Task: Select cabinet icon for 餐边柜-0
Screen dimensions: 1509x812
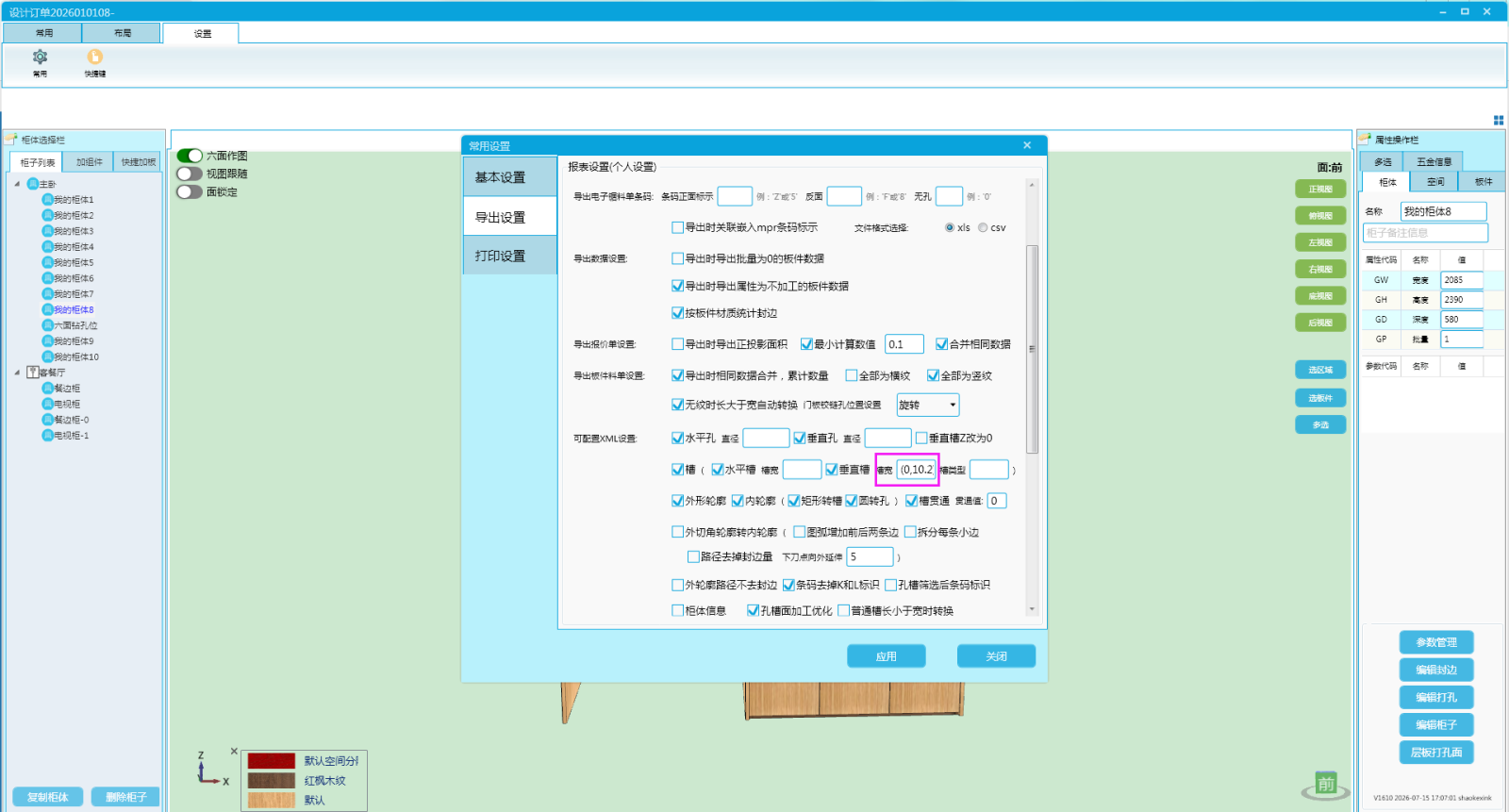Action: tap(47, 420)
